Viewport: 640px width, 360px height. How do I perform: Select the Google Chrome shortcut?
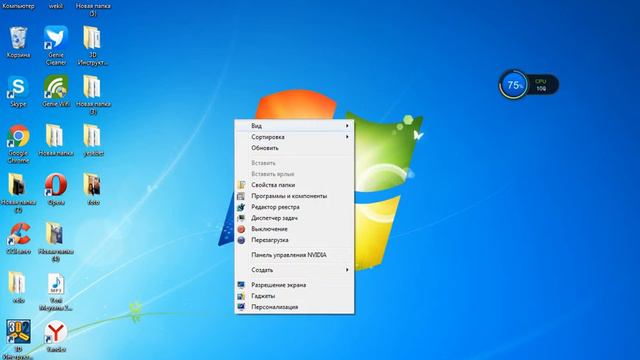coord(18,136)
